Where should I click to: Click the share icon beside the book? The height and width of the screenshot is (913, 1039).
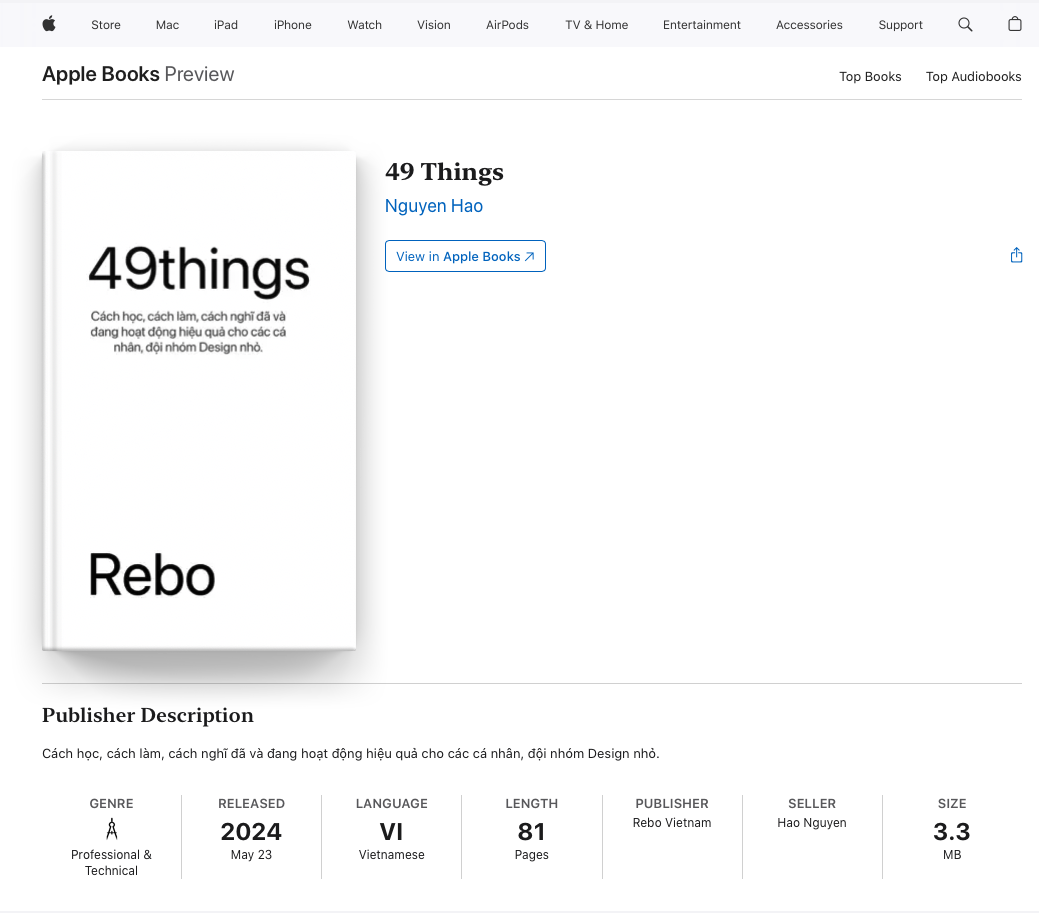(1016, 255)
